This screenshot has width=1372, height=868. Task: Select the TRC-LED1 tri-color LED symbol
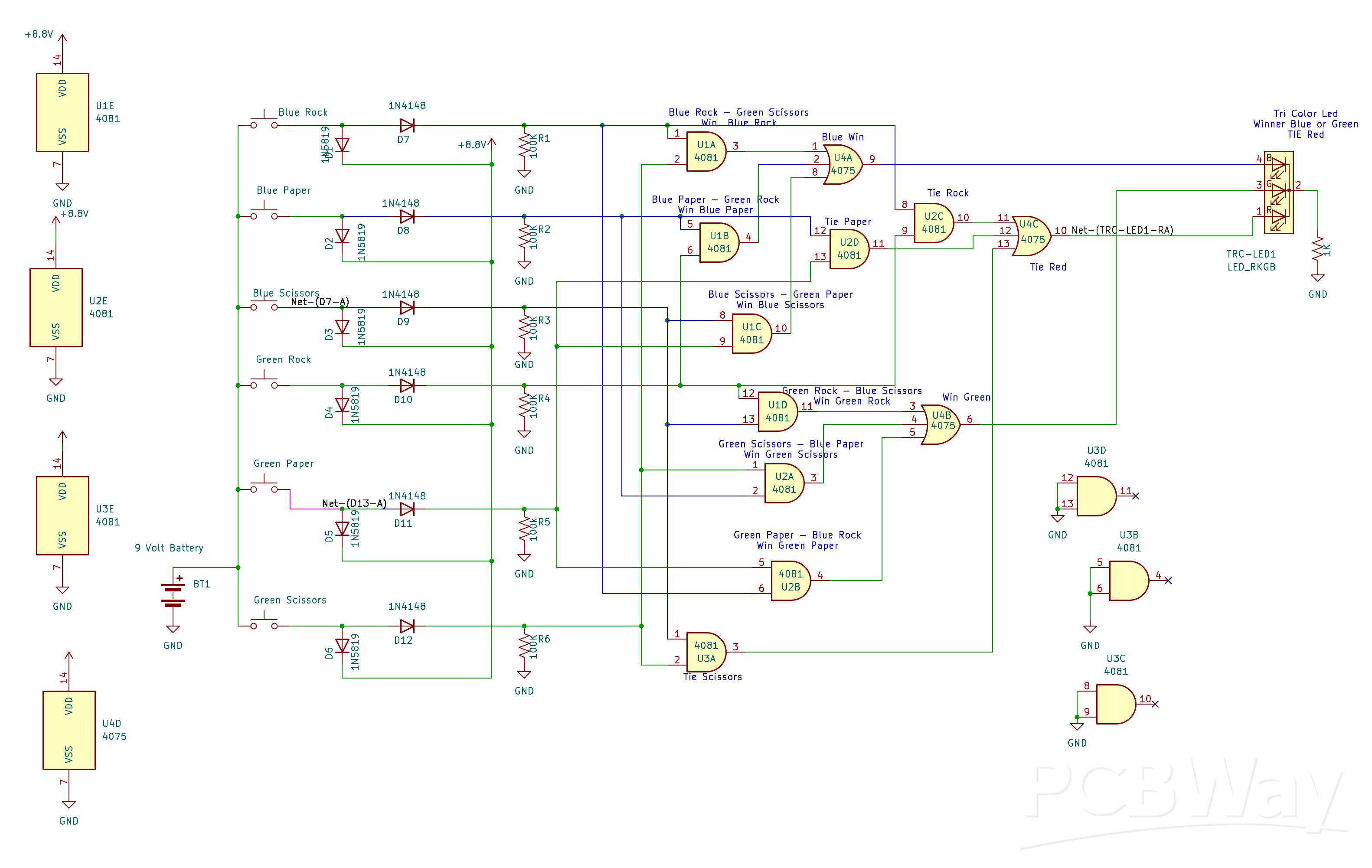[x=1279, y=193]
